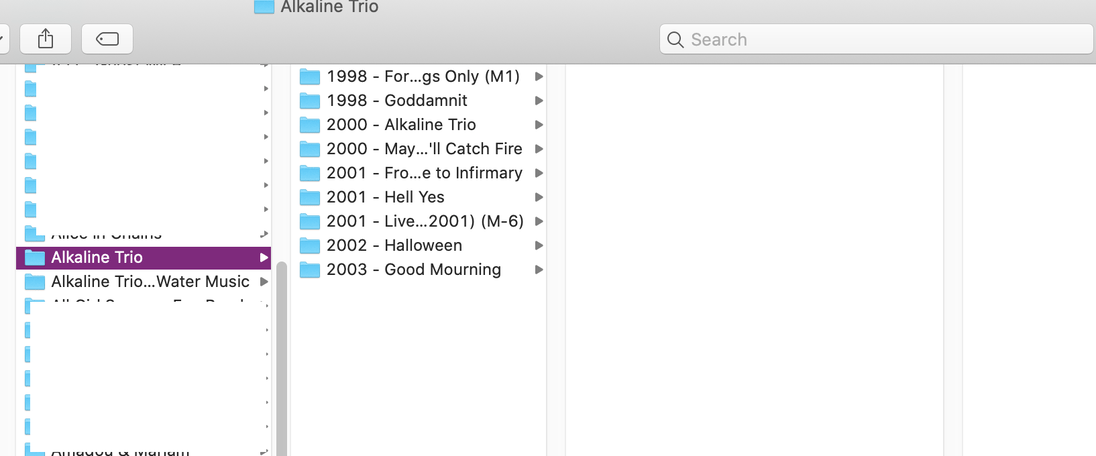Click the title bar folder proxy icon
This screenshot has height=456, width=1096.
click(264, 7)
